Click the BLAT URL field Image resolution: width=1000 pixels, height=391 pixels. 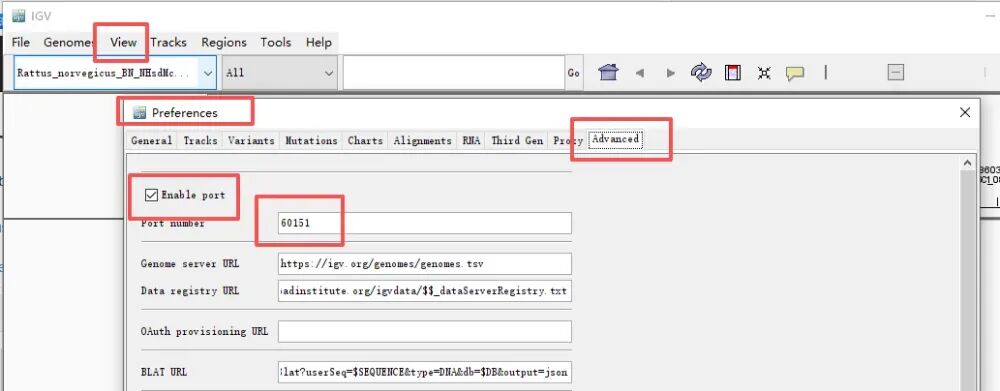(425, 372)
